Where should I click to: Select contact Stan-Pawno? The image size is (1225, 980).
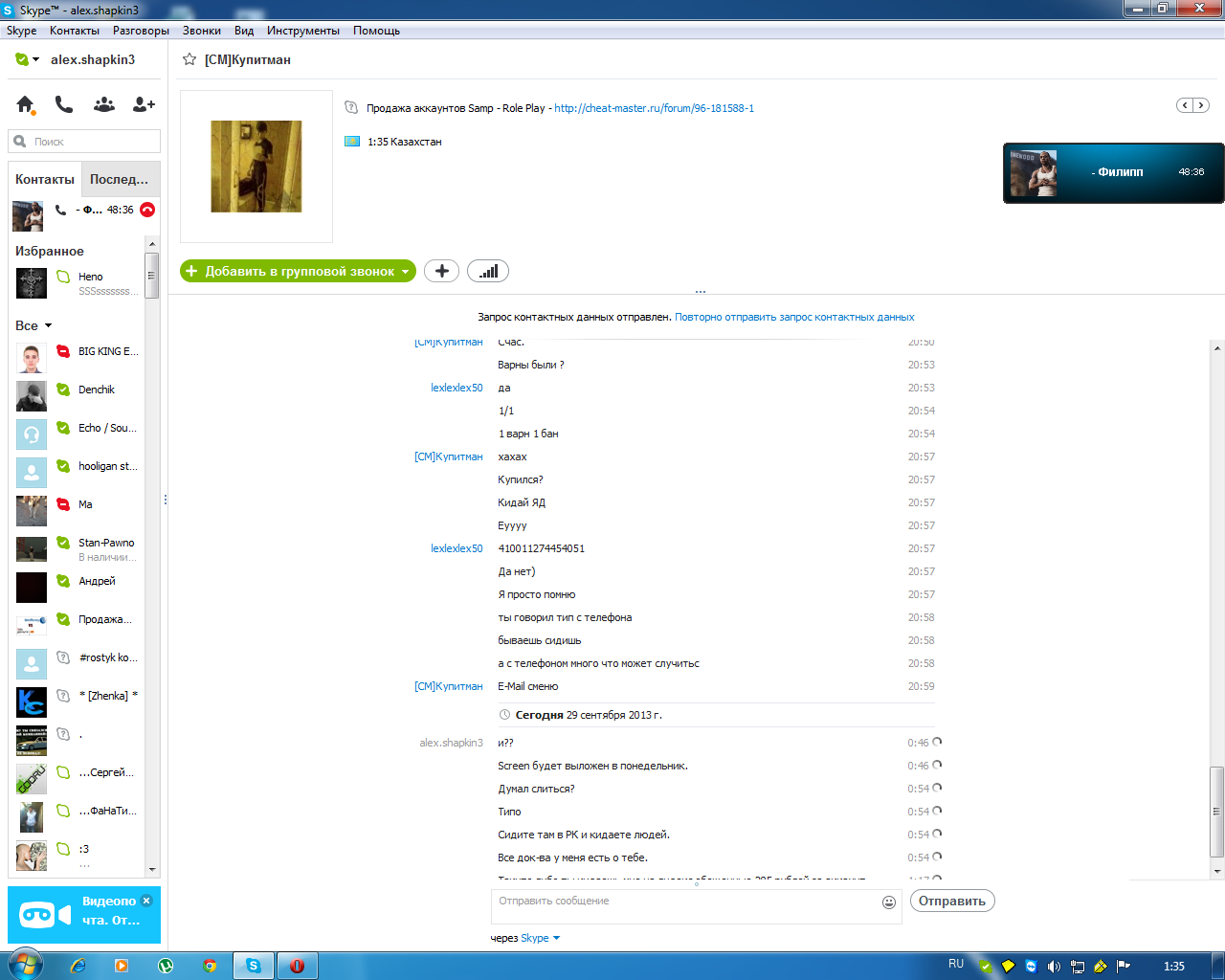pyautogui.click(x=78, y=549)
